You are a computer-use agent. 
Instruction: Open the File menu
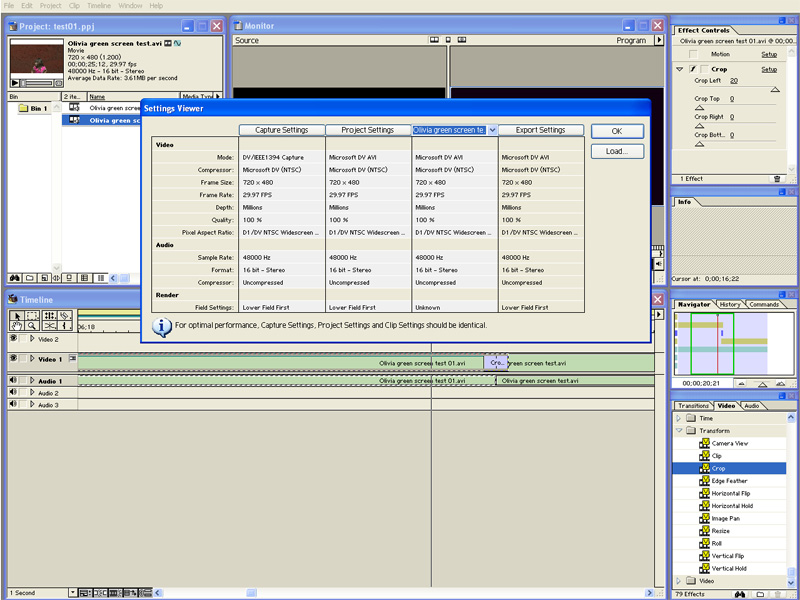(9, 6)
